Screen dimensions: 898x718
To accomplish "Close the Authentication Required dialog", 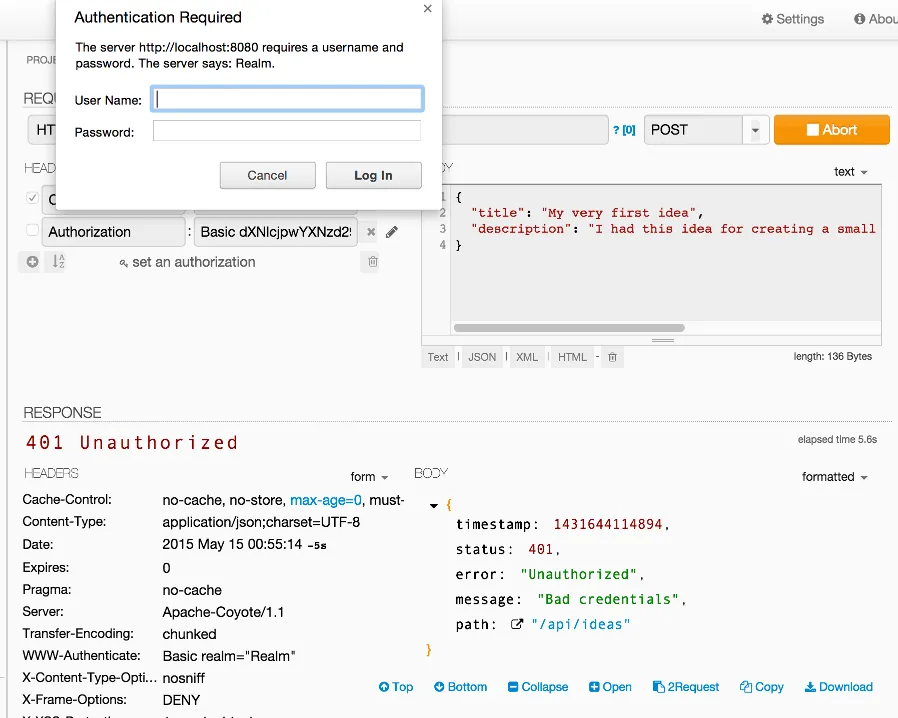I will (428, 9).
